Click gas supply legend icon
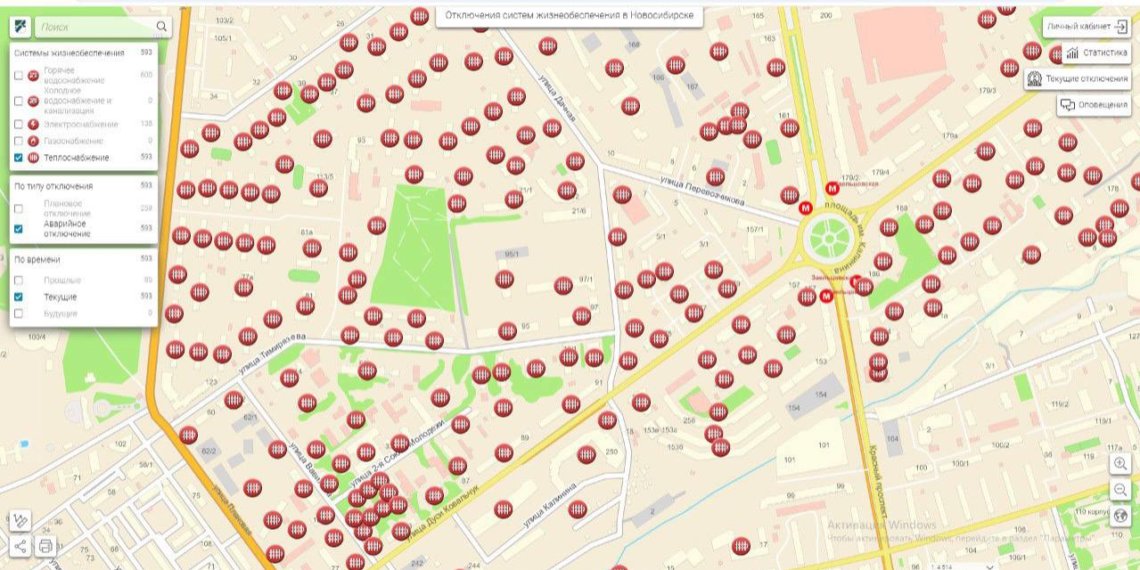Screen dimensions: 1140x570 click(33, 141)
